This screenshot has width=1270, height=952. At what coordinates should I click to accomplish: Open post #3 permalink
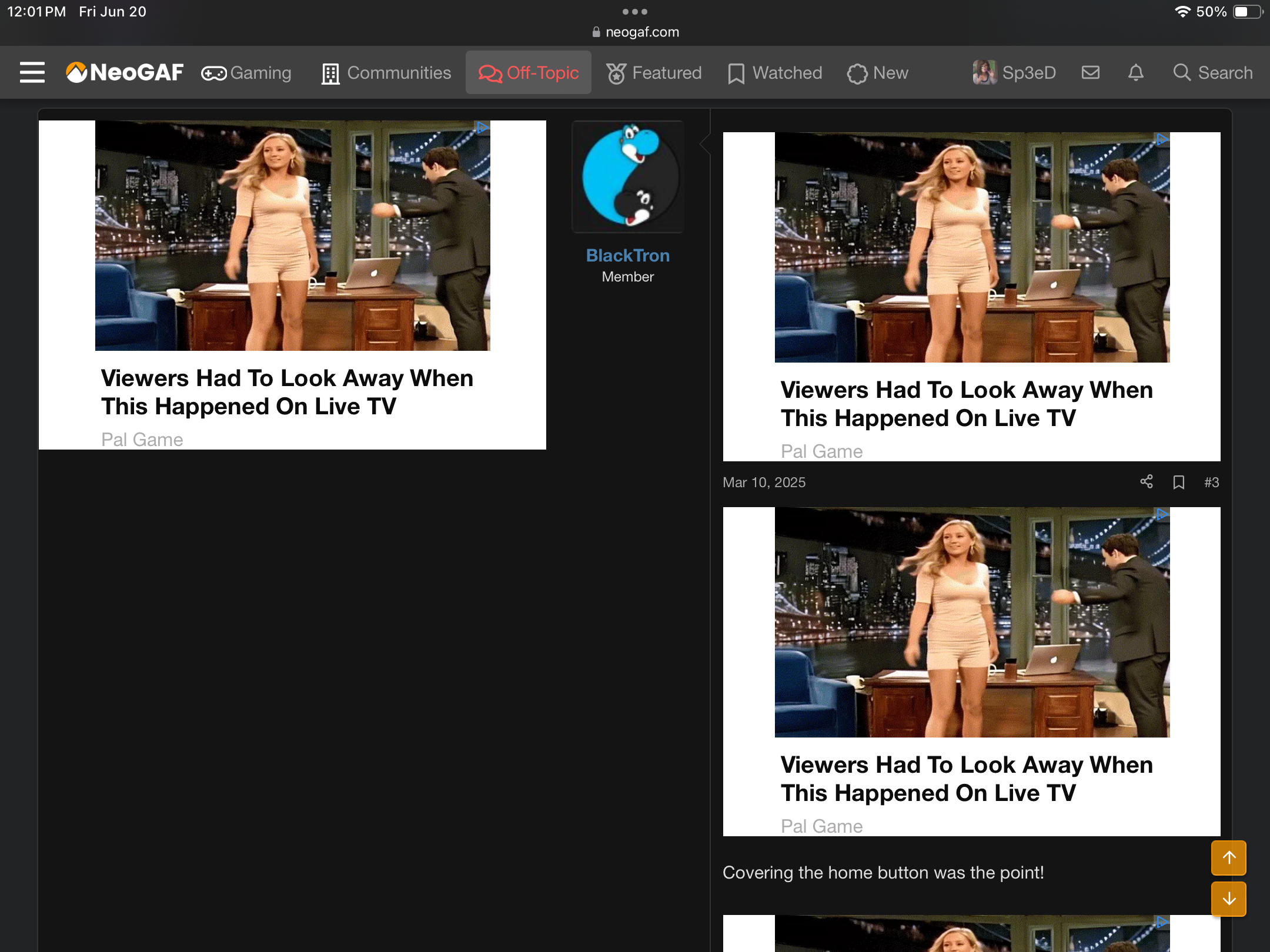tap(1211, 482)
